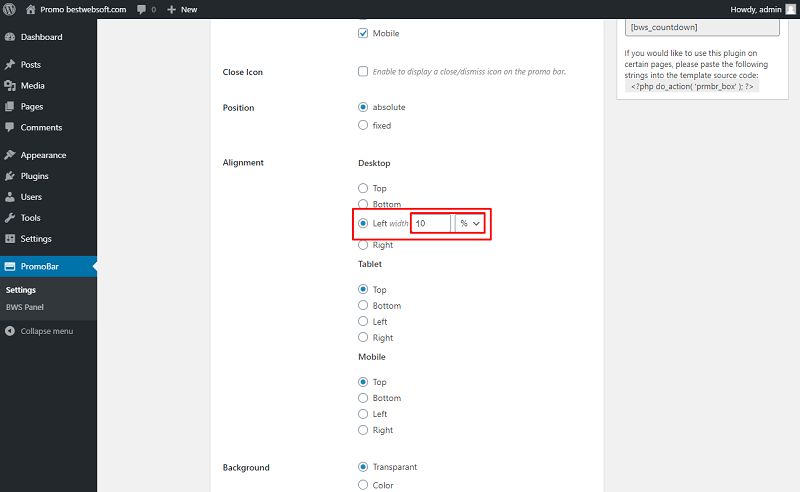The width and height of the screenshot is (800, 492).
Task: Uncheck the Mobile checkbox
Action: (x=363, y=33)
